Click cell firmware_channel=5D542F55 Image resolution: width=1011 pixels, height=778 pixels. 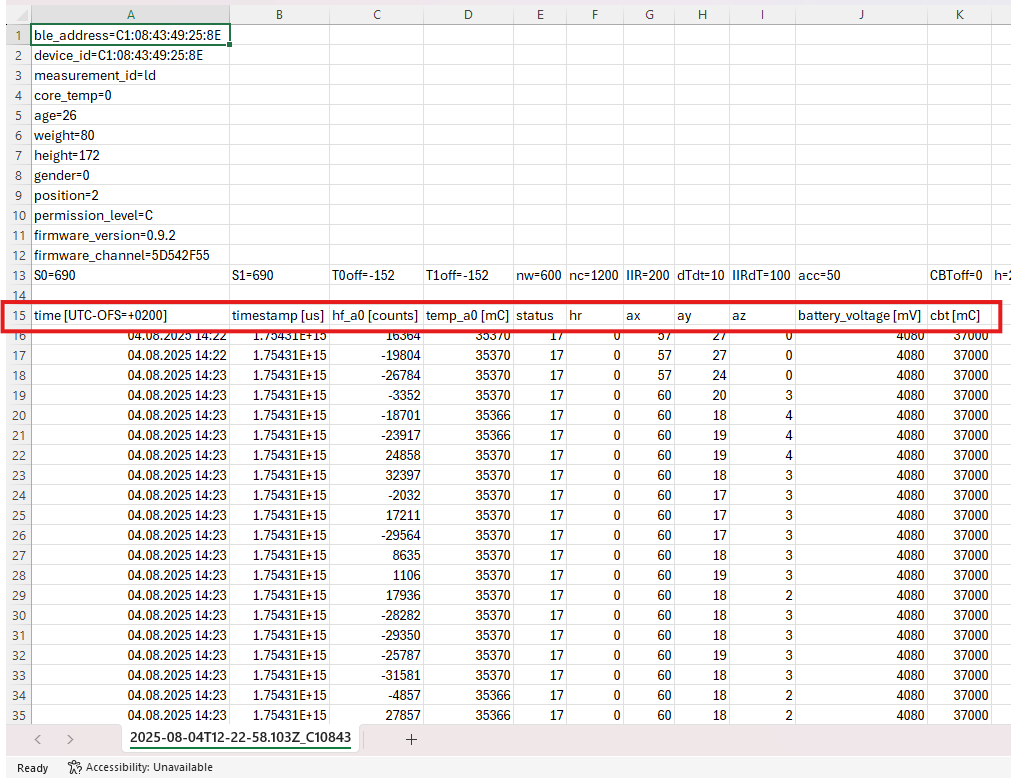(130, 255)
